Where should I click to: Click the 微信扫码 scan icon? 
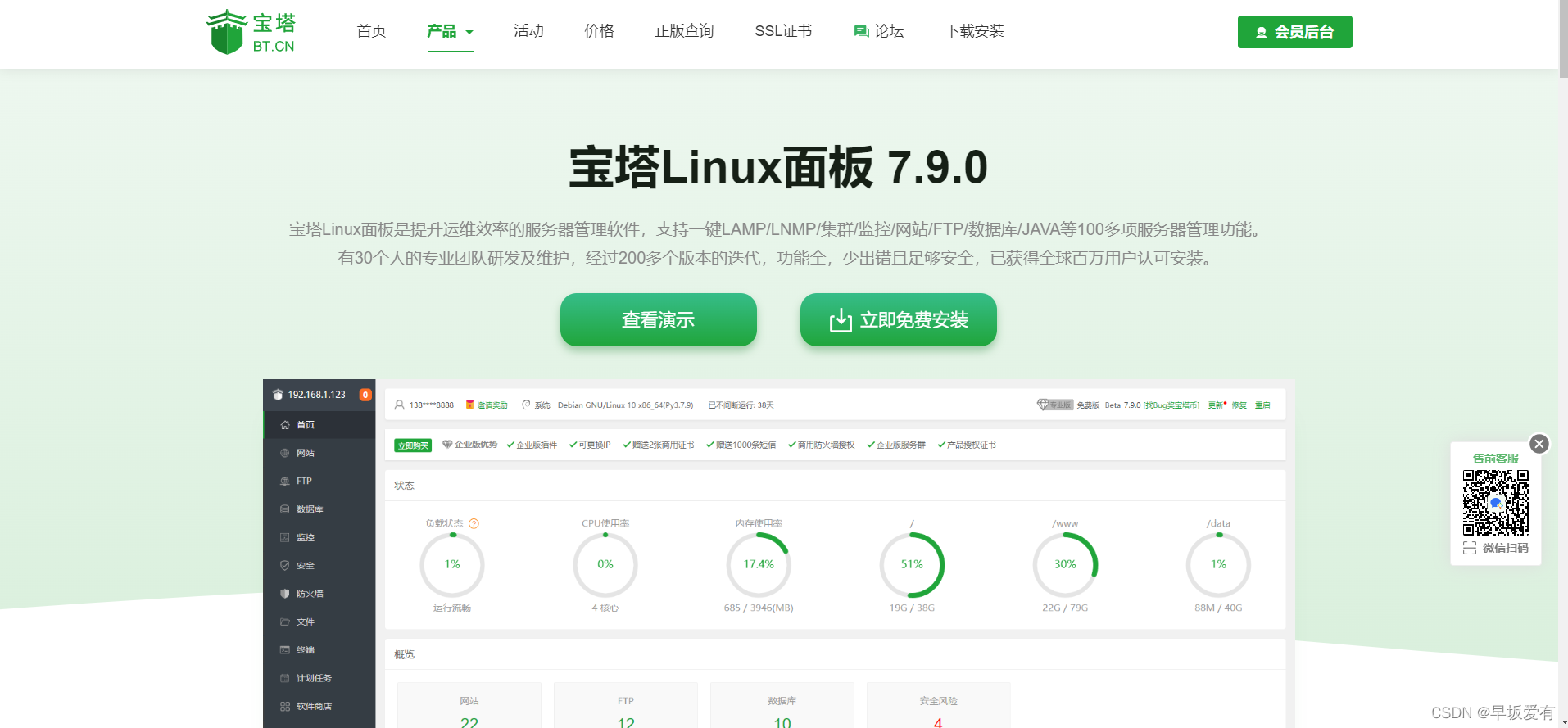point(1470,548)
